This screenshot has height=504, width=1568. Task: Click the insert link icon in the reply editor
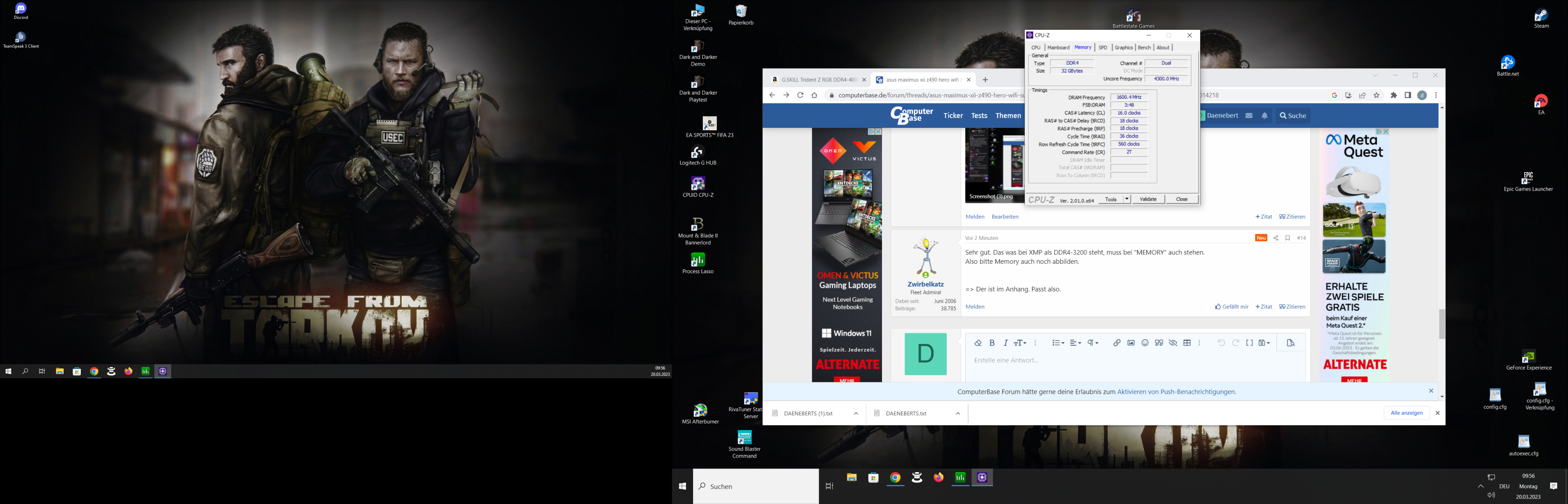point(1116,343)
